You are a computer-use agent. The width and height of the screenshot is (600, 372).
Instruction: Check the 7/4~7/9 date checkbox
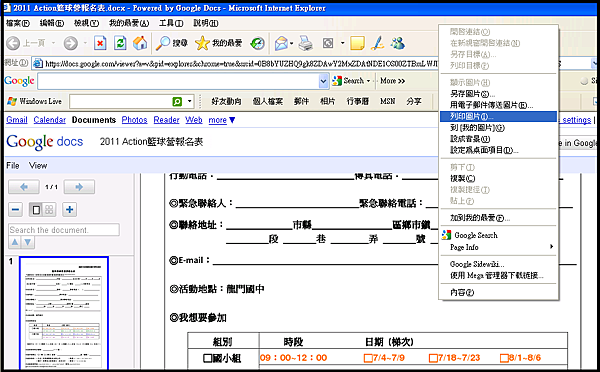click(x=368, y=358)
